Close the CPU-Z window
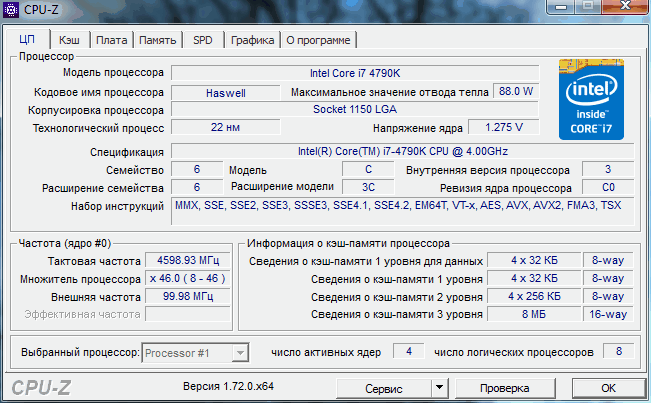651x403 pixels. 626,6
